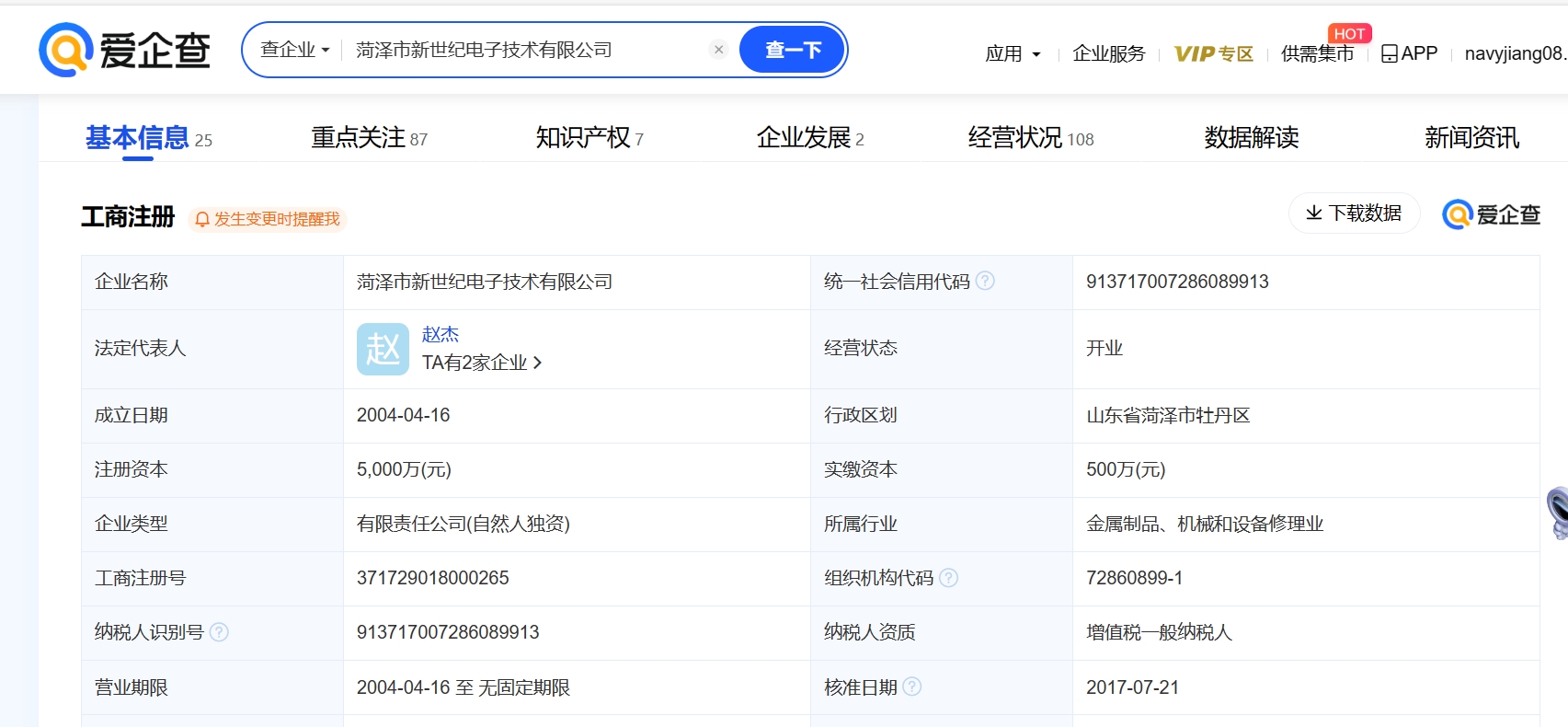
Task: Select the 核准日期 value 2017-07-21
Action: click(x=1133, y=687)
